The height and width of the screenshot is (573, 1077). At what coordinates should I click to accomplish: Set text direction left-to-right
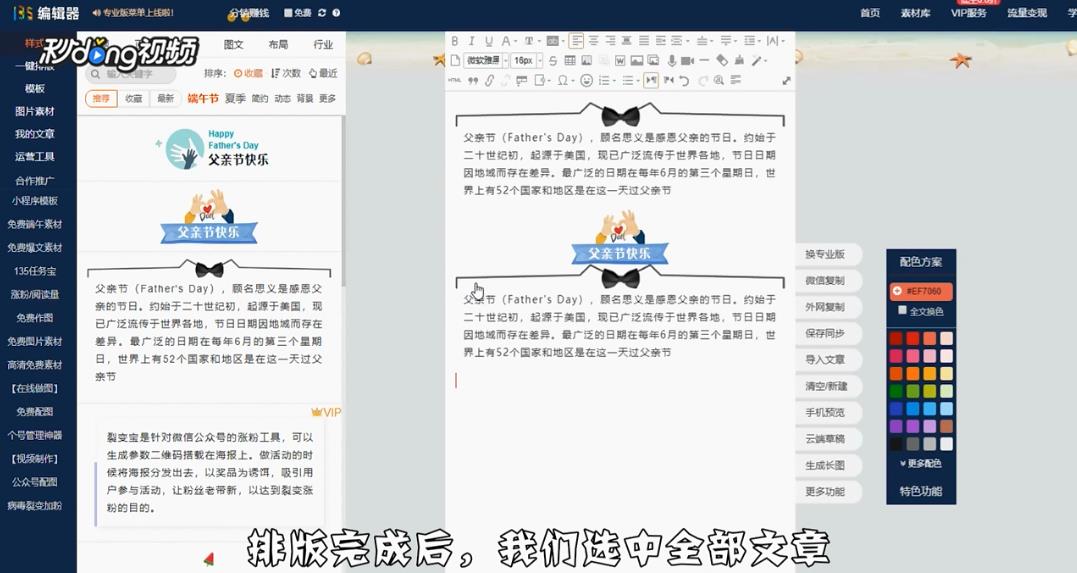click(650, 80)
